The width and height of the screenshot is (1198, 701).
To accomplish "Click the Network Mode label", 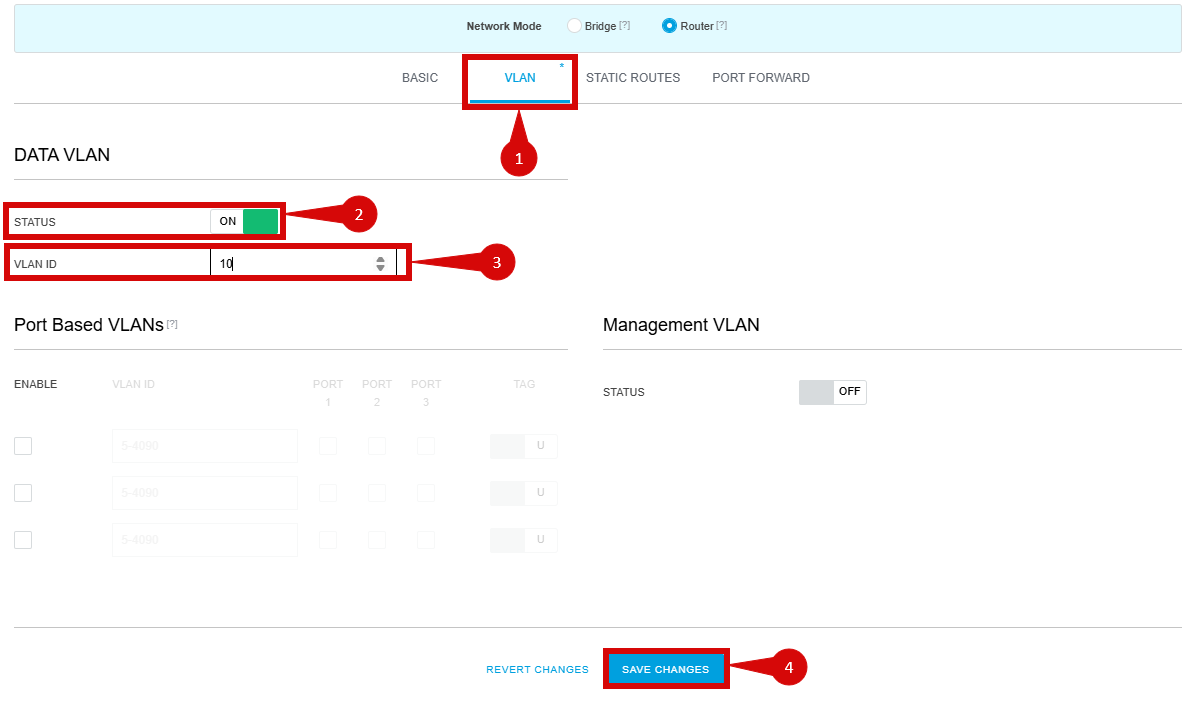I will 503,26.
